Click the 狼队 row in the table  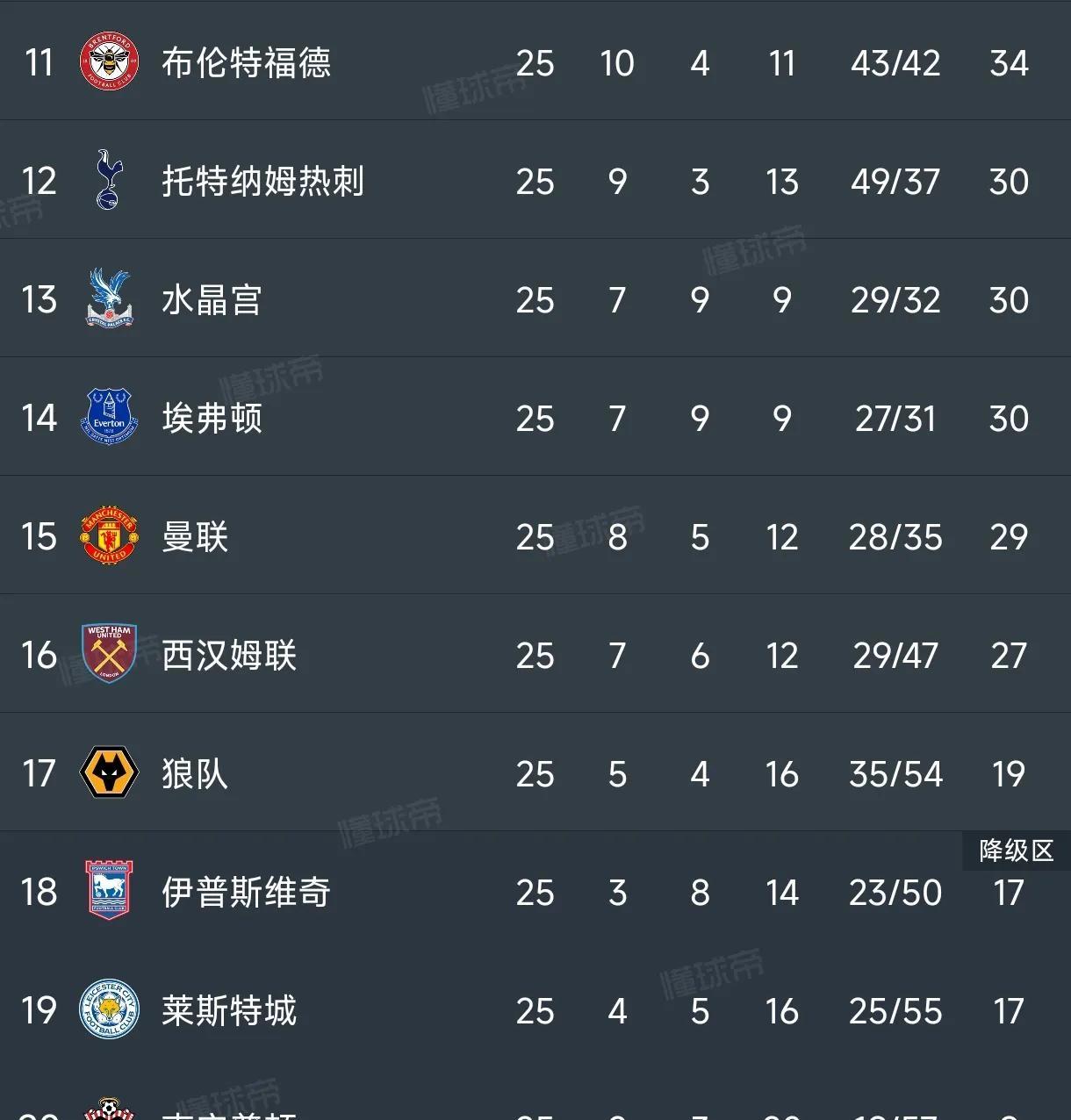535,773
